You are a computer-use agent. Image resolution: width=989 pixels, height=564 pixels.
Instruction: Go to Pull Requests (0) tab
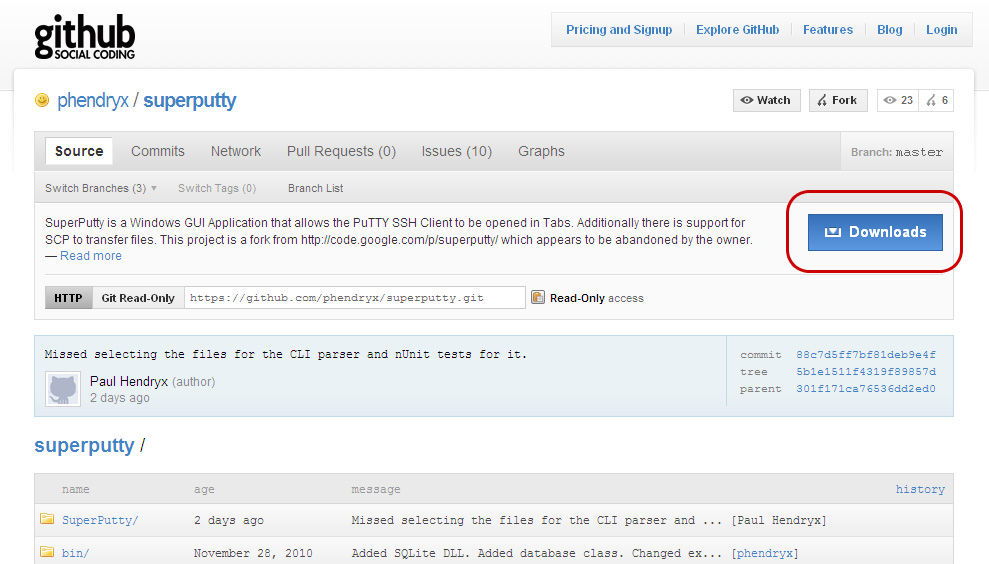[341, 151]
